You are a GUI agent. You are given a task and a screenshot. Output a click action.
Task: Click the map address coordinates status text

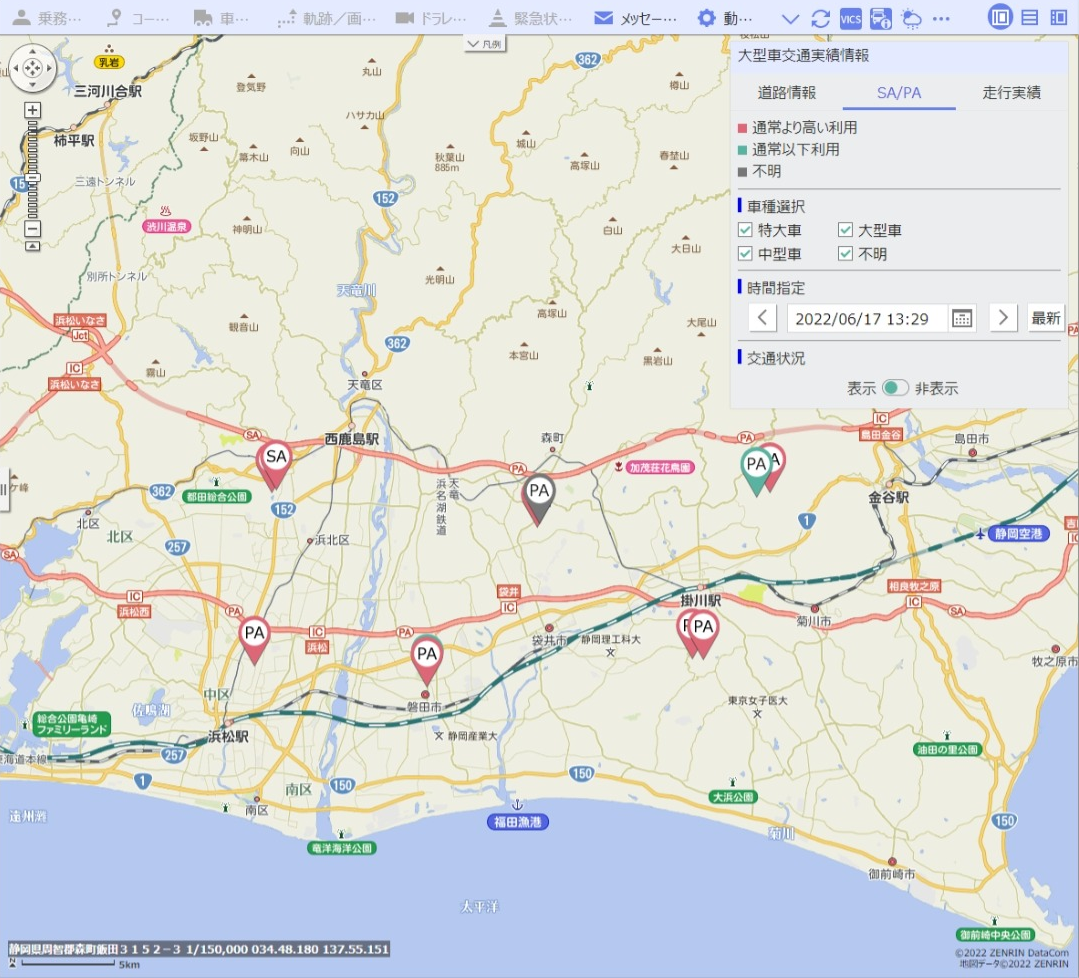click(x=199, y=949)
